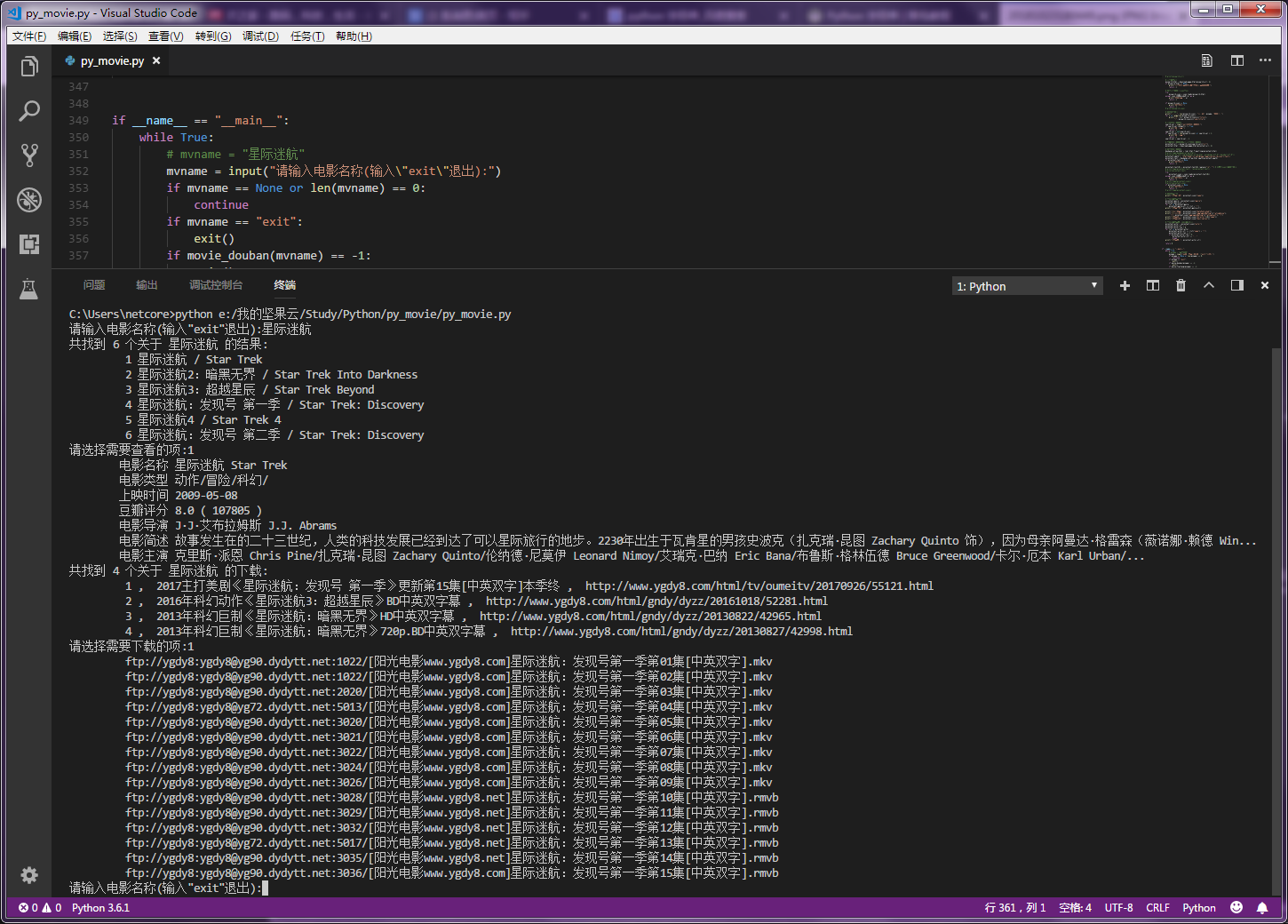
Task: Change end of line sequence CRLF
Action: tap(1157, 908)
